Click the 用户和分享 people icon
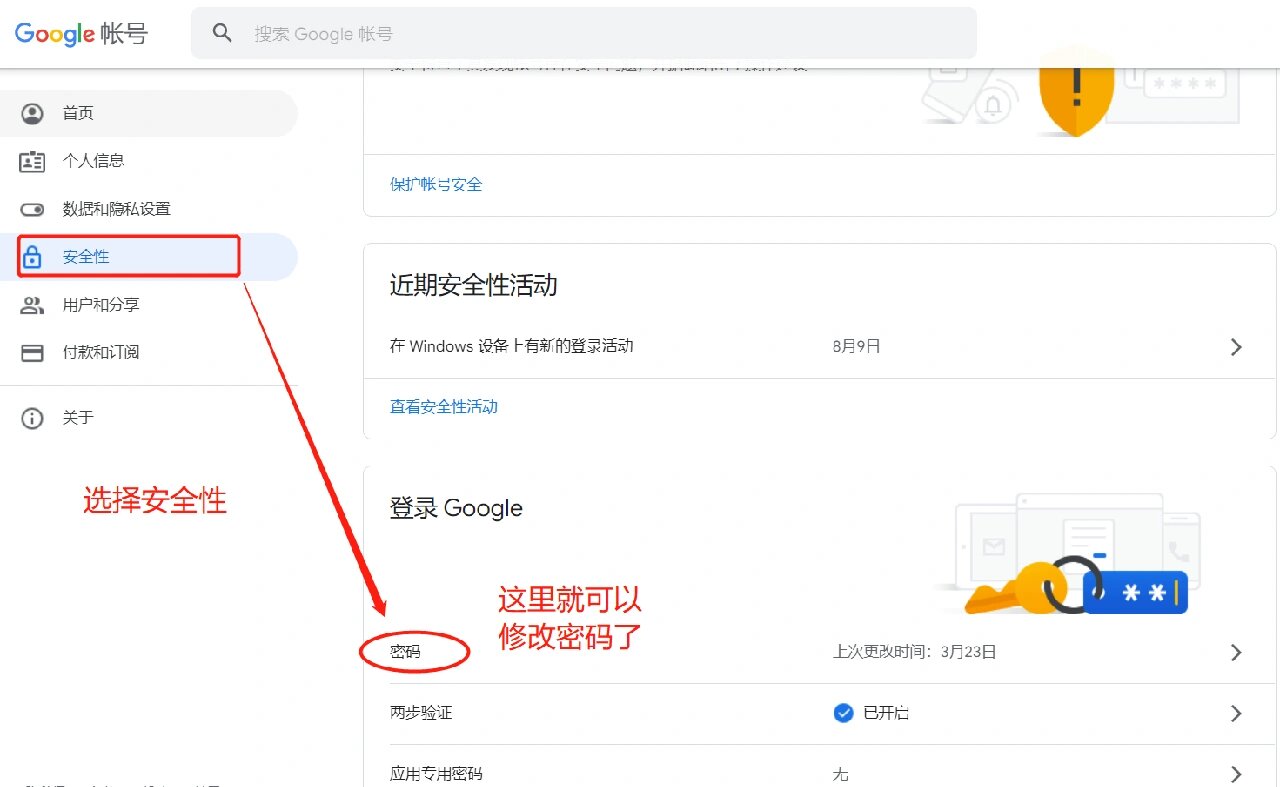Screen dimensions: 1280x787 coord(33,305)
